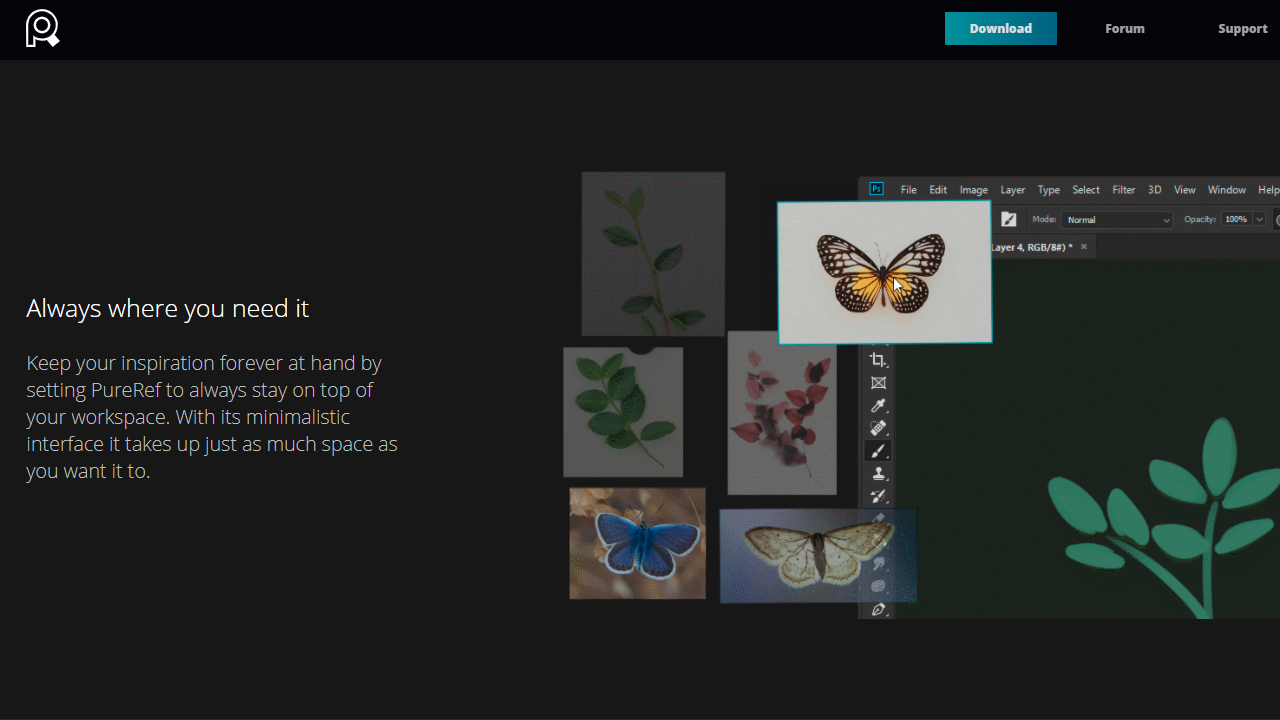
Task: Open the Filter menu
Action: tap(1123, 190)
